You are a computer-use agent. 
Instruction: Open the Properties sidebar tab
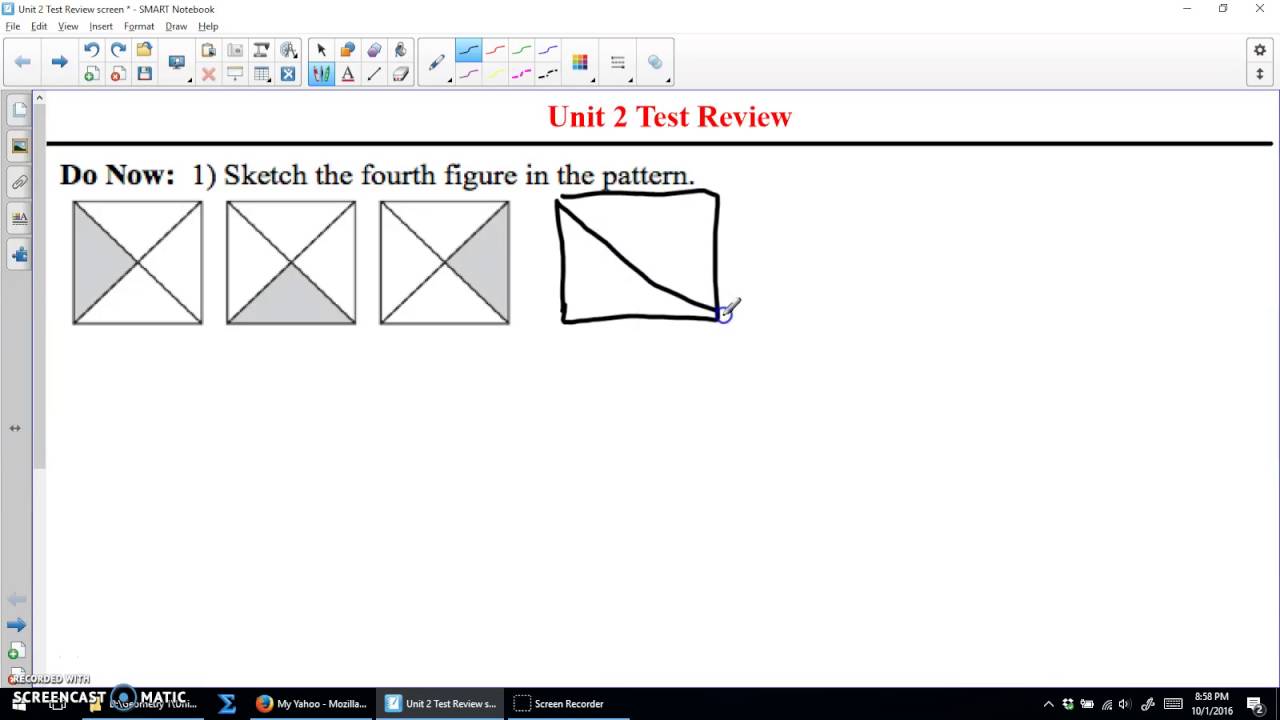[19, 218]
